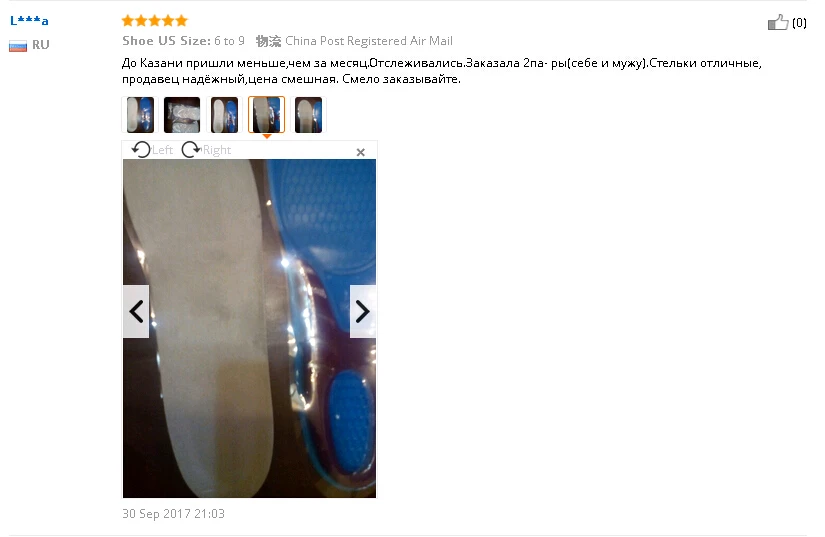This screenshot has width=825, height=537.
Task: Open the second thumbnail showing packaged insoles
Action: [182, 115]
